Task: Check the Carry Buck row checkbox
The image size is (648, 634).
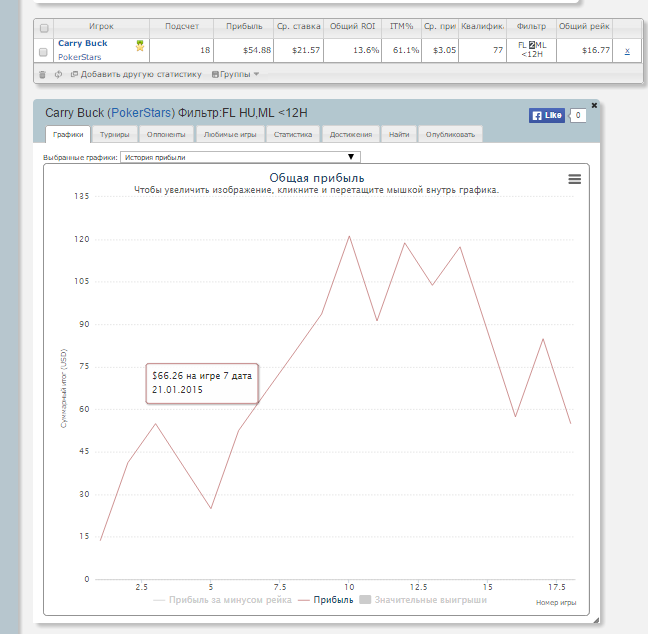Action: pos(43,51)
